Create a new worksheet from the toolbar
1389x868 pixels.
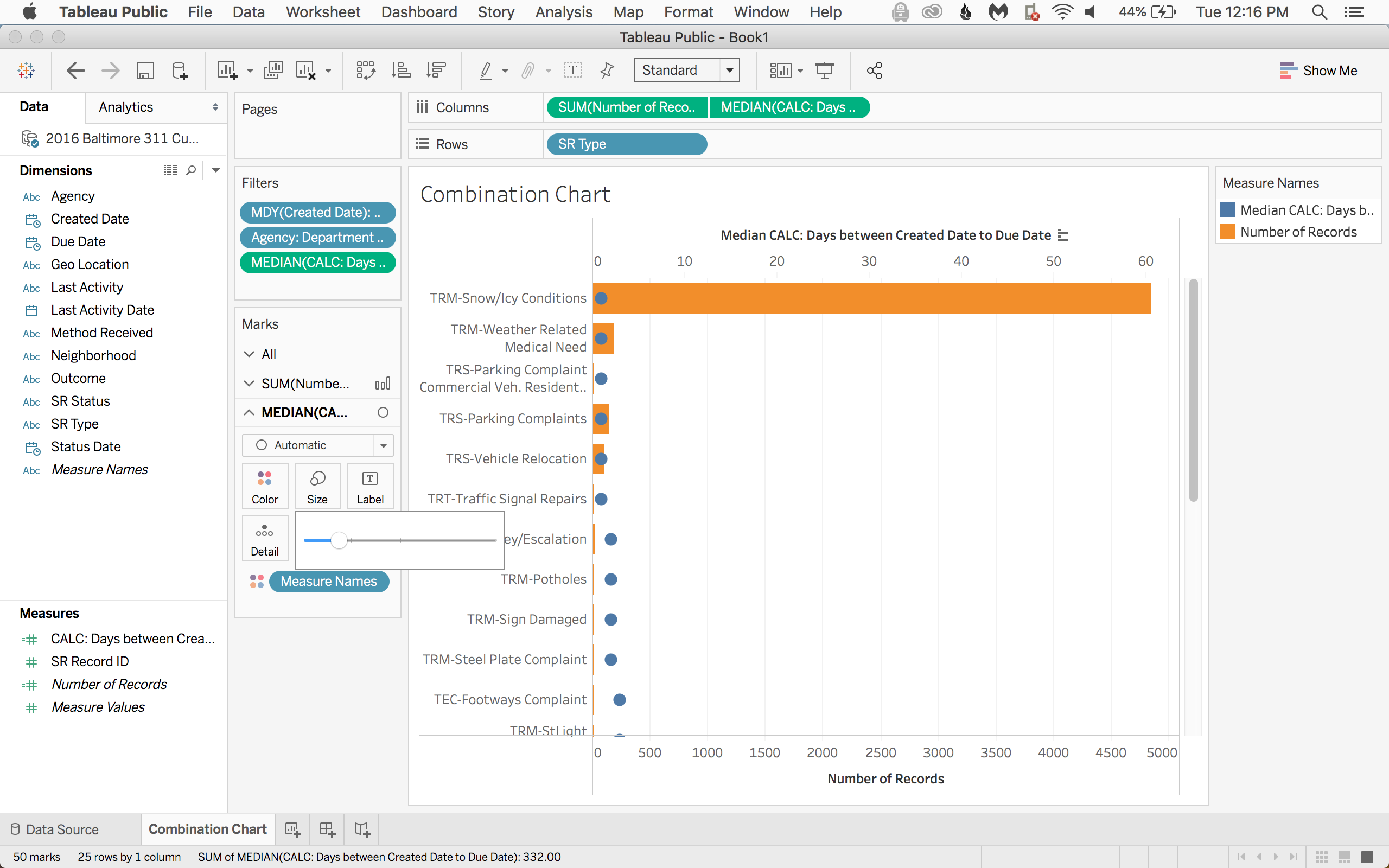(x=227, y=71)
